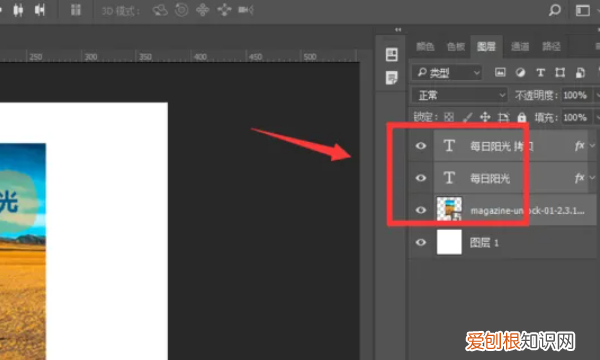The width and height of the screenshot is (600, 360).
Task: Expand effects of 每日阳光 拷贝 layer
Action: tap(592, 146)
